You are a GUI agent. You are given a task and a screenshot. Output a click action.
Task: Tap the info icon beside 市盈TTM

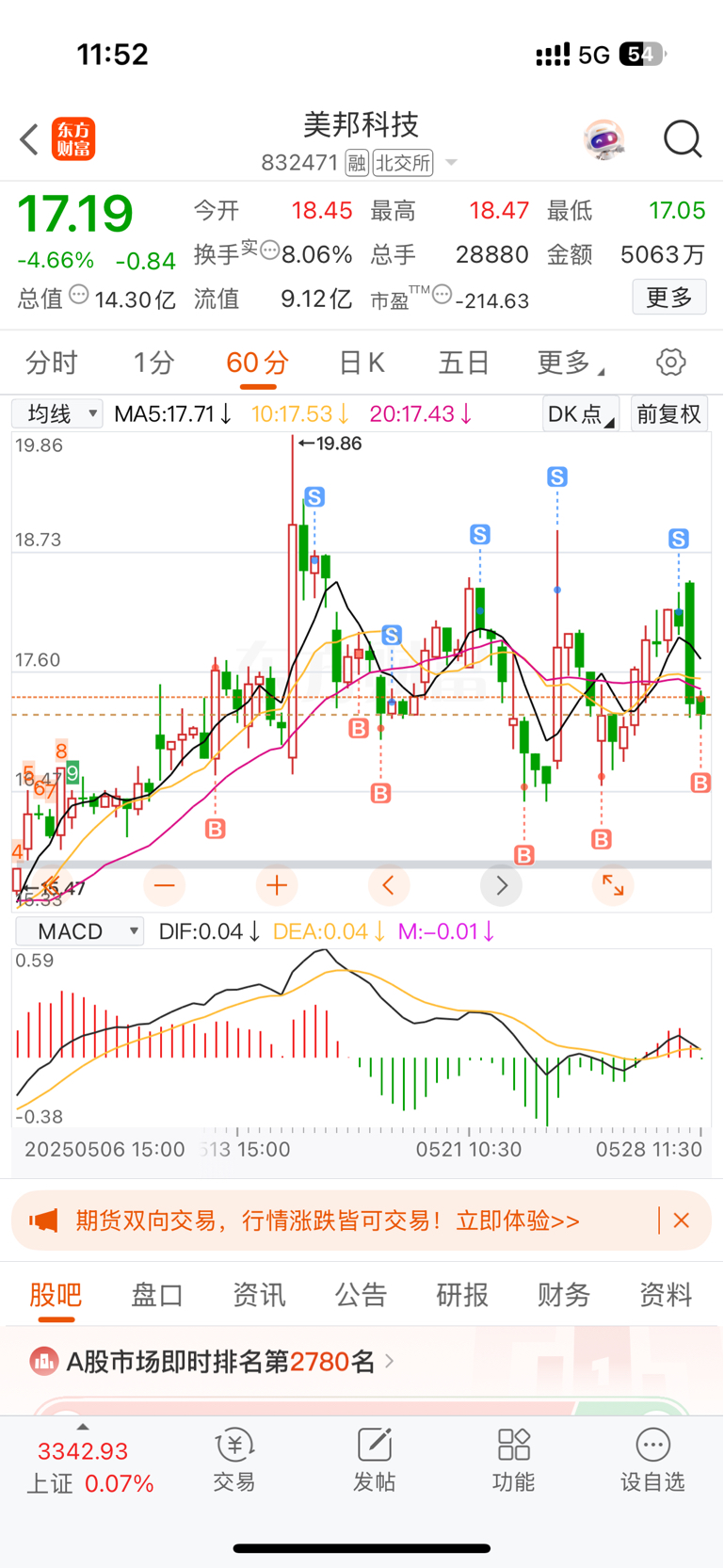pyautogui.click(x=442, y=295)
